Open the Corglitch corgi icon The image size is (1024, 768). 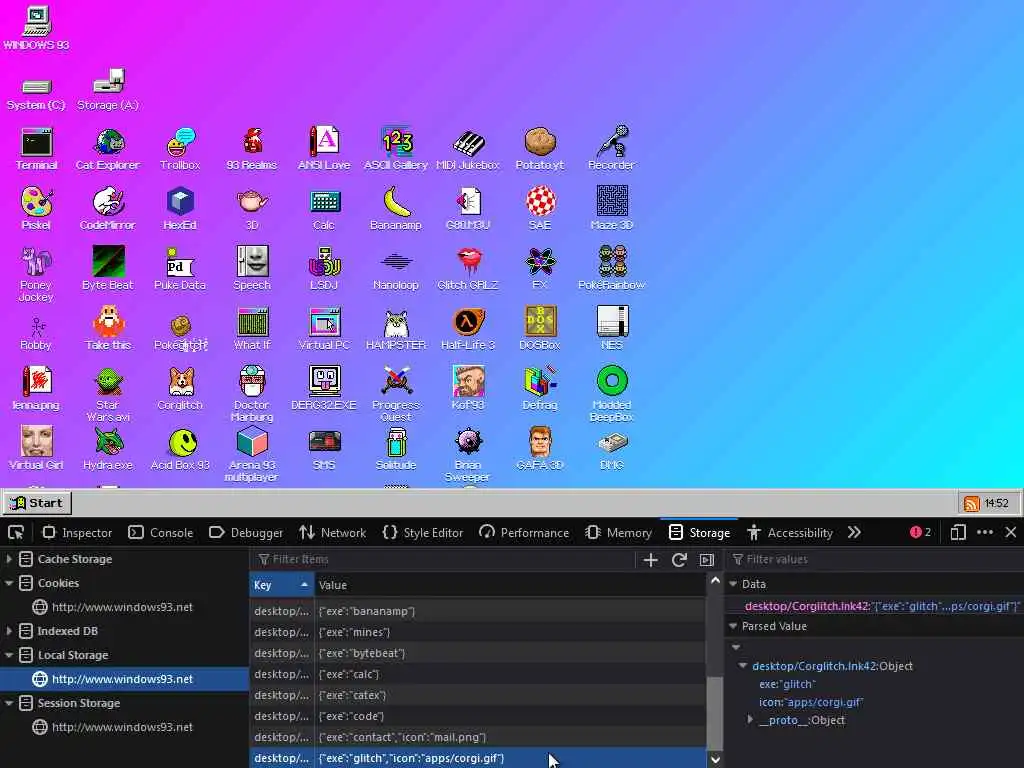(x=180, y=389)
